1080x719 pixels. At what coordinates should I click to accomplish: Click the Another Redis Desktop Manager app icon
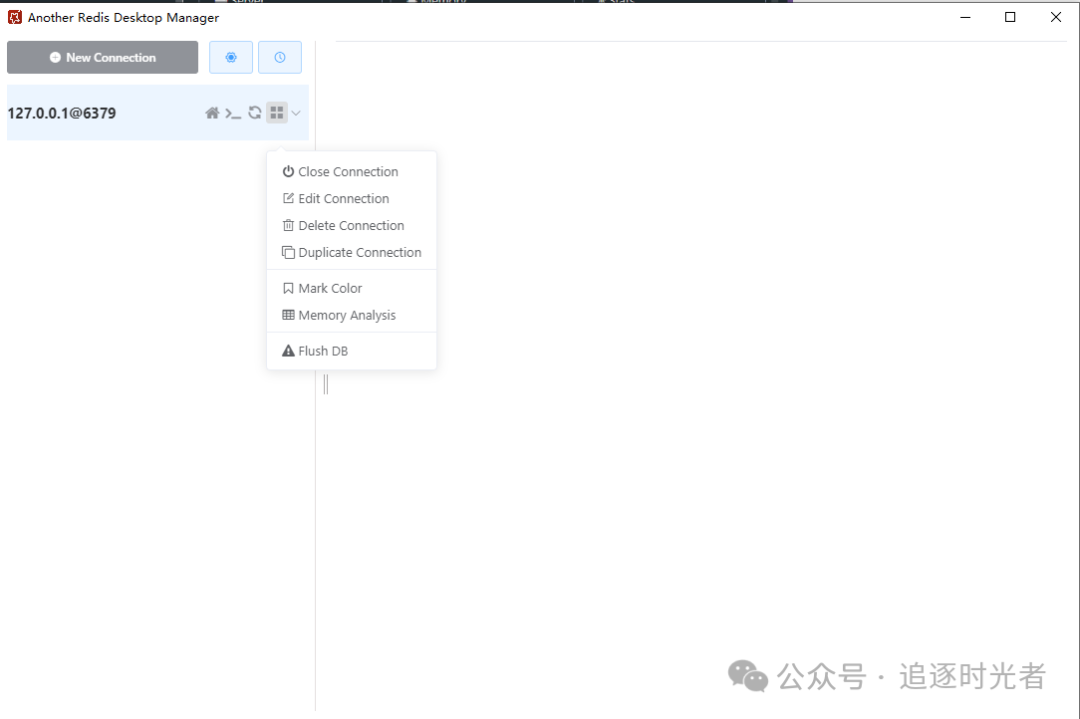(15, 17)
